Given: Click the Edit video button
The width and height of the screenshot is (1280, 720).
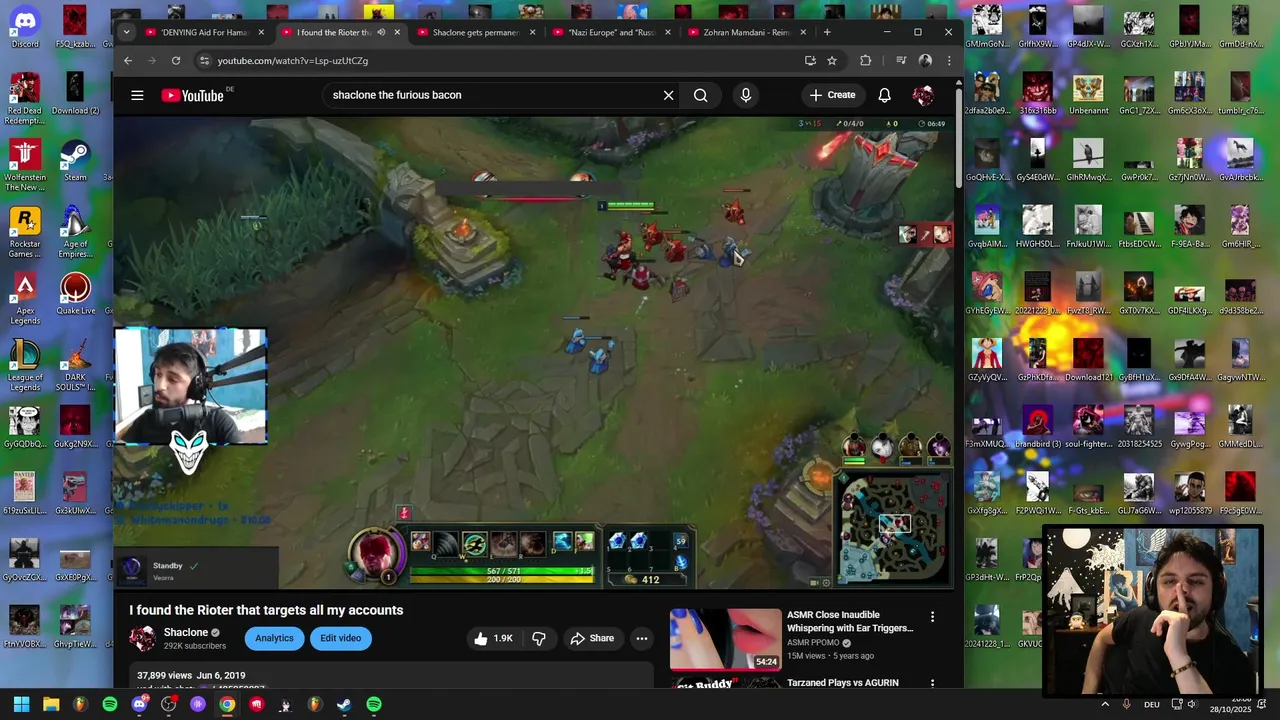Looking at the screenshot, I should click(x=341, y=638).
